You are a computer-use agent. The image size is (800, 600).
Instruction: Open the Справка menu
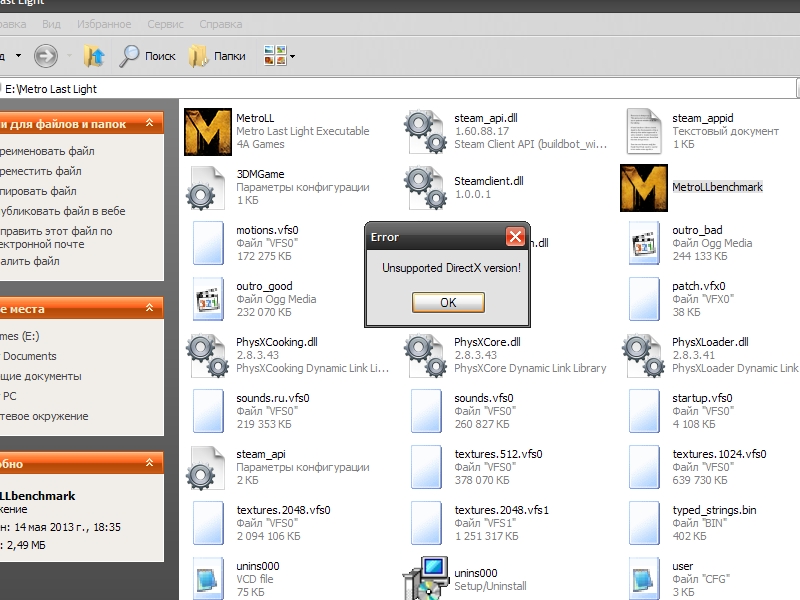point(220,24)
